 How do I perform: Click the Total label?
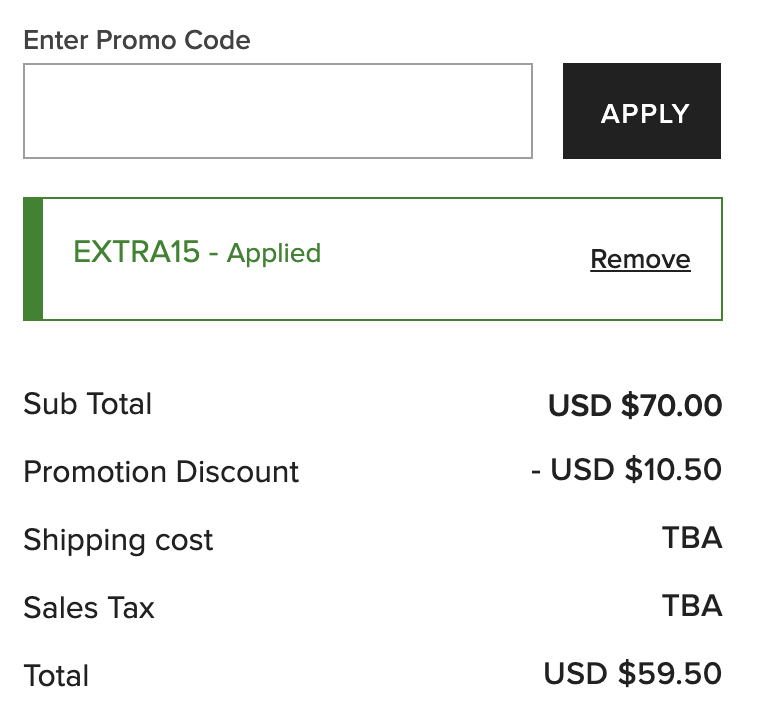tap(56, 676)
